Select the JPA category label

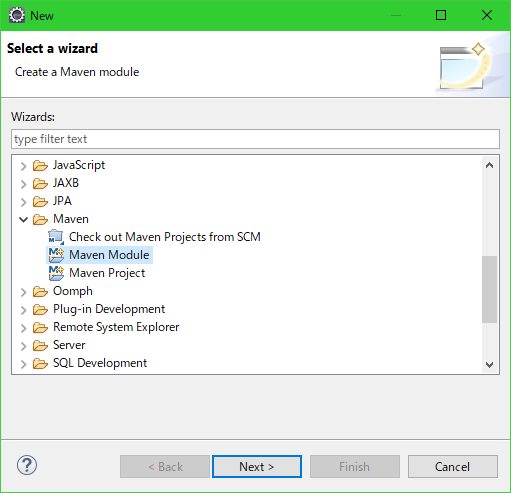(x=62, y=201)
